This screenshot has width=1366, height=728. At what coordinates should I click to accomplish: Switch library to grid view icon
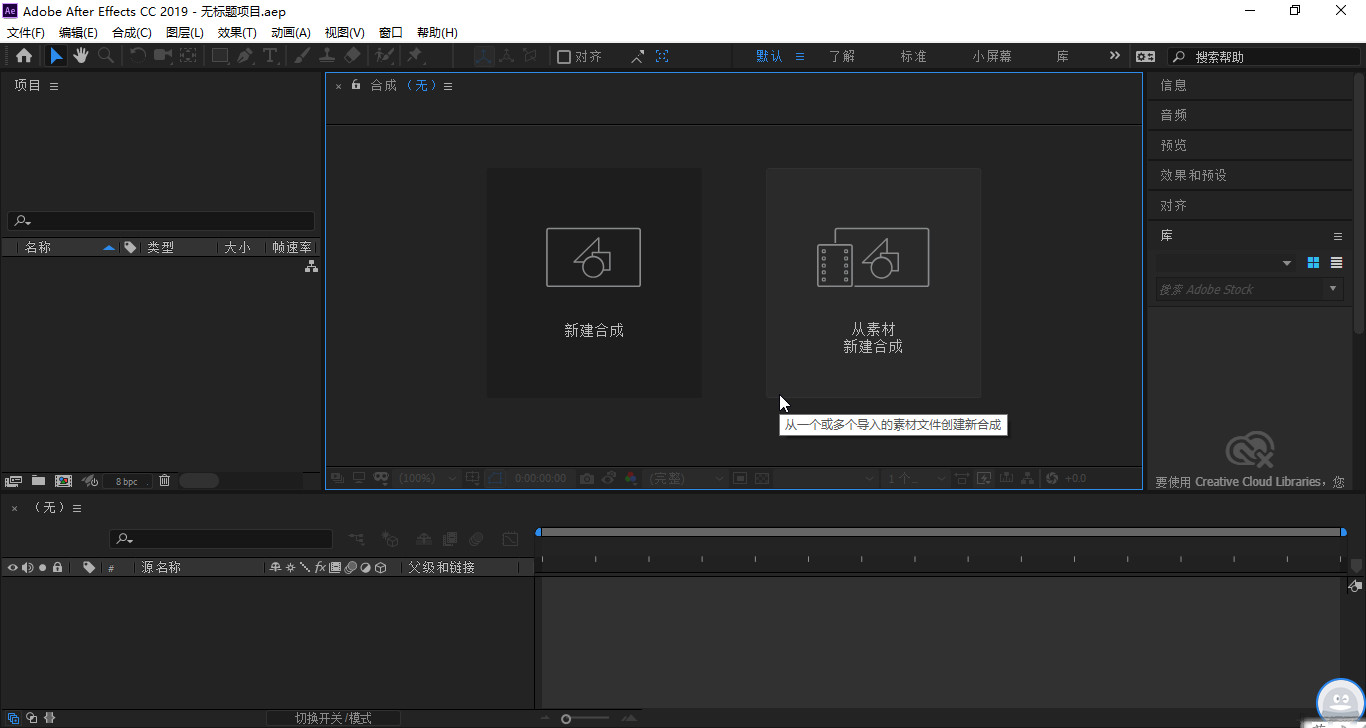coord(1314,263)
